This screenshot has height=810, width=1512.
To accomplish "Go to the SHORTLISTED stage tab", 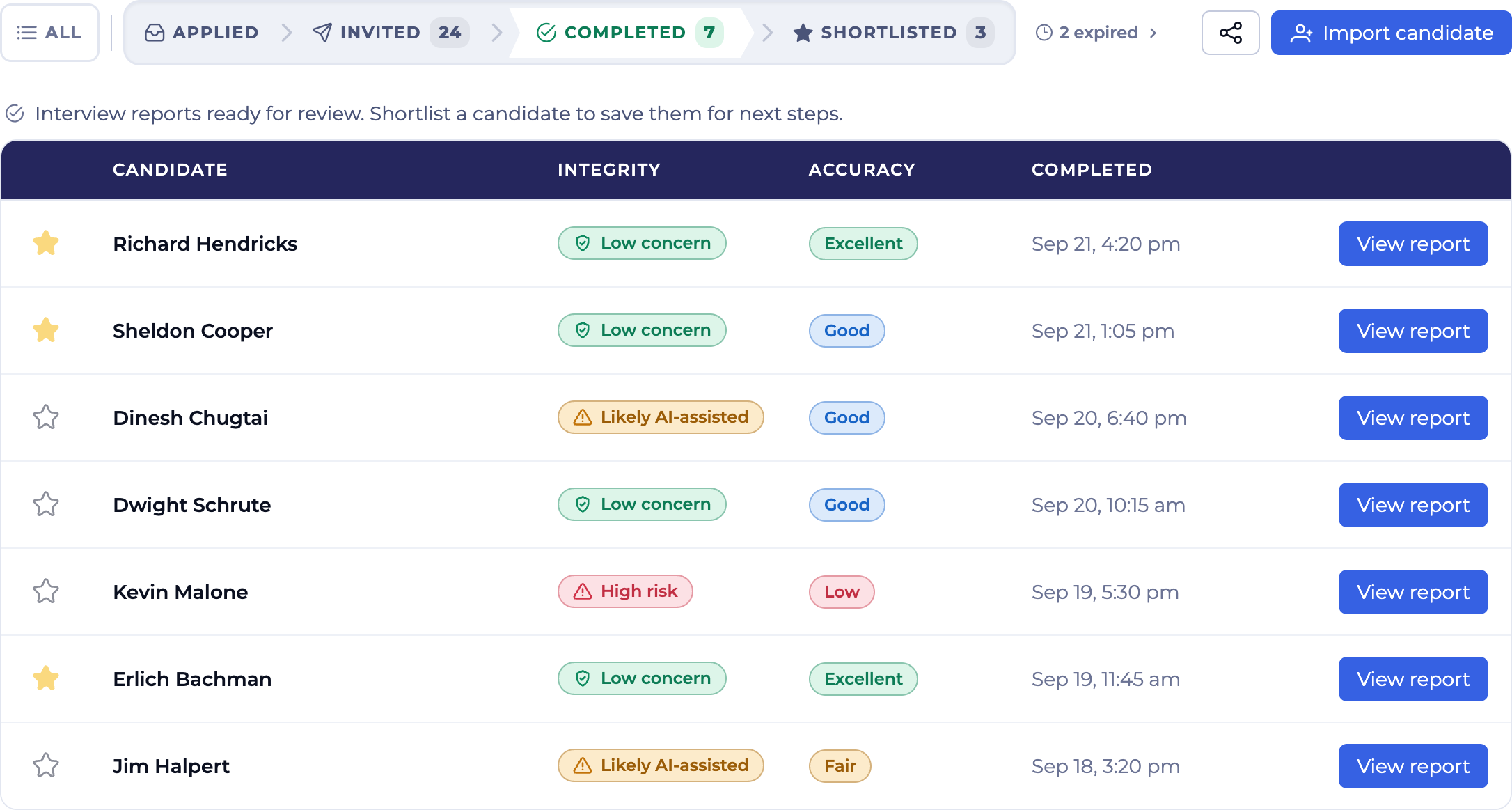I will pos(893,33).
